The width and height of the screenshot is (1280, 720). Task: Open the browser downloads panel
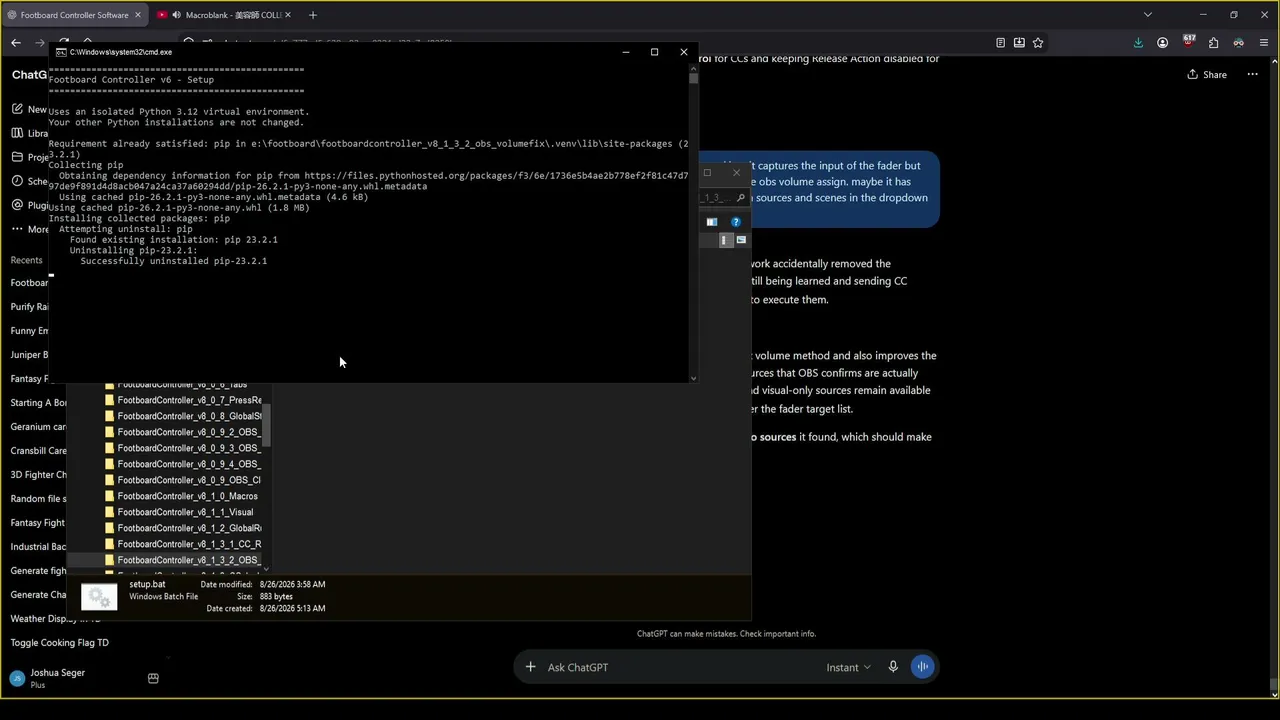pyautogui.click(x=1138, y=43)
